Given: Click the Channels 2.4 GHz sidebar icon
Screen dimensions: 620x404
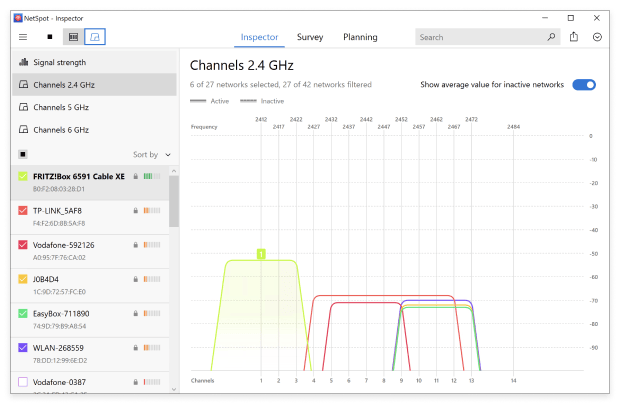Looking at the screenshot, I should (24, 85).
